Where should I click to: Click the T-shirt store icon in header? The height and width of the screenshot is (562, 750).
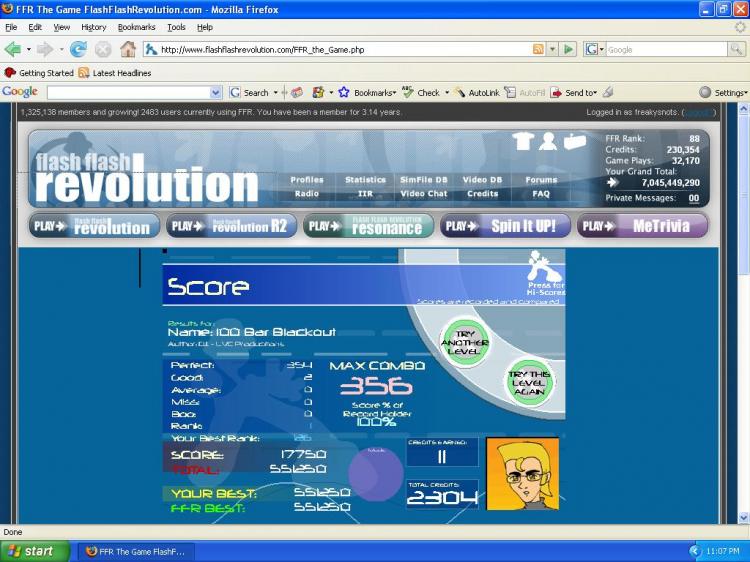(x=522, y=142)
